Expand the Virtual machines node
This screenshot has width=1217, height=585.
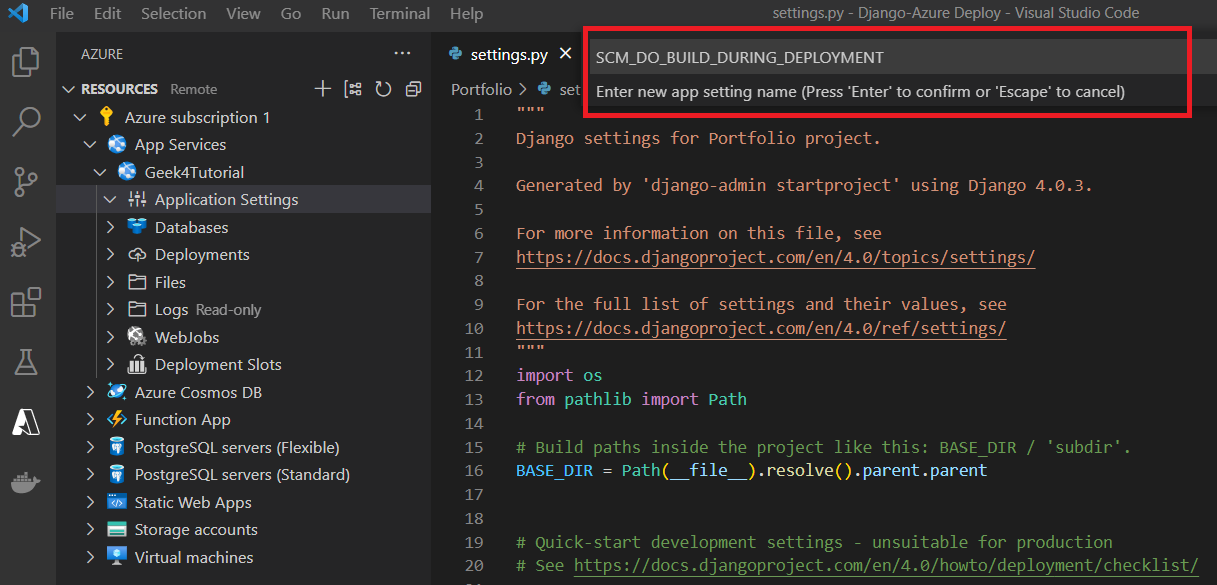click(x=90, y=557)
